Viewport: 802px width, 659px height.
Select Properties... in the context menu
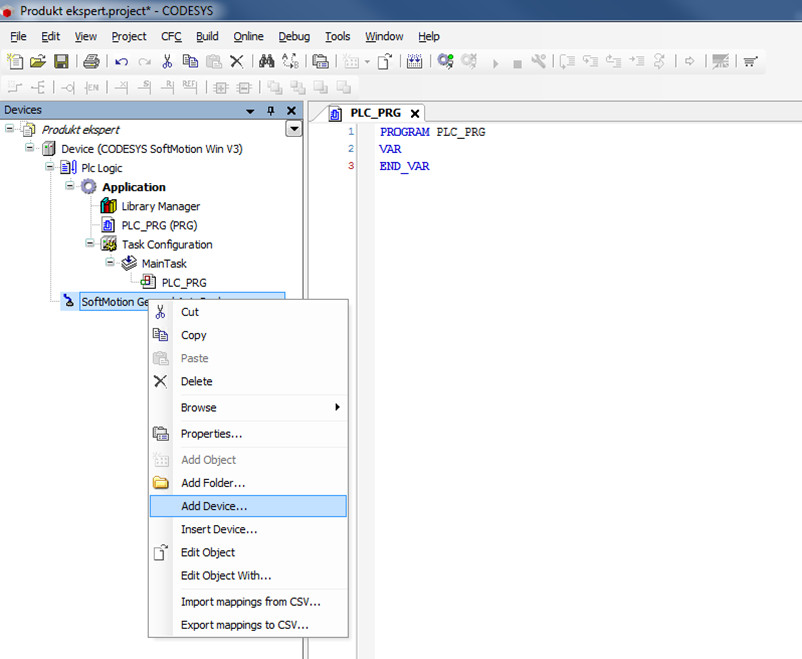tap(248, 434)
